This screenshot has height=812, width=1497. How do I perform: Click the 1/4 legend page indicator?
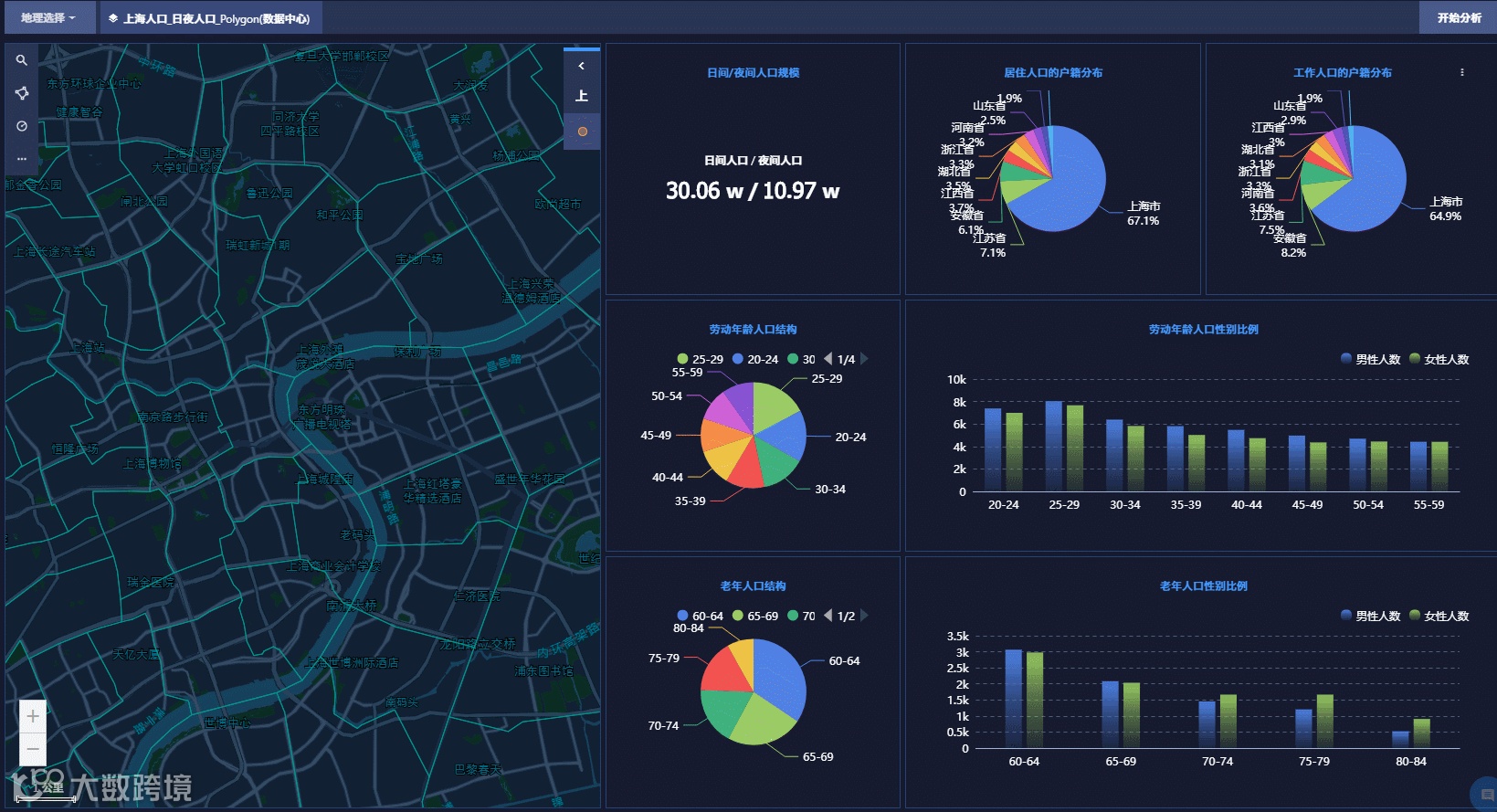pos(846,359)
